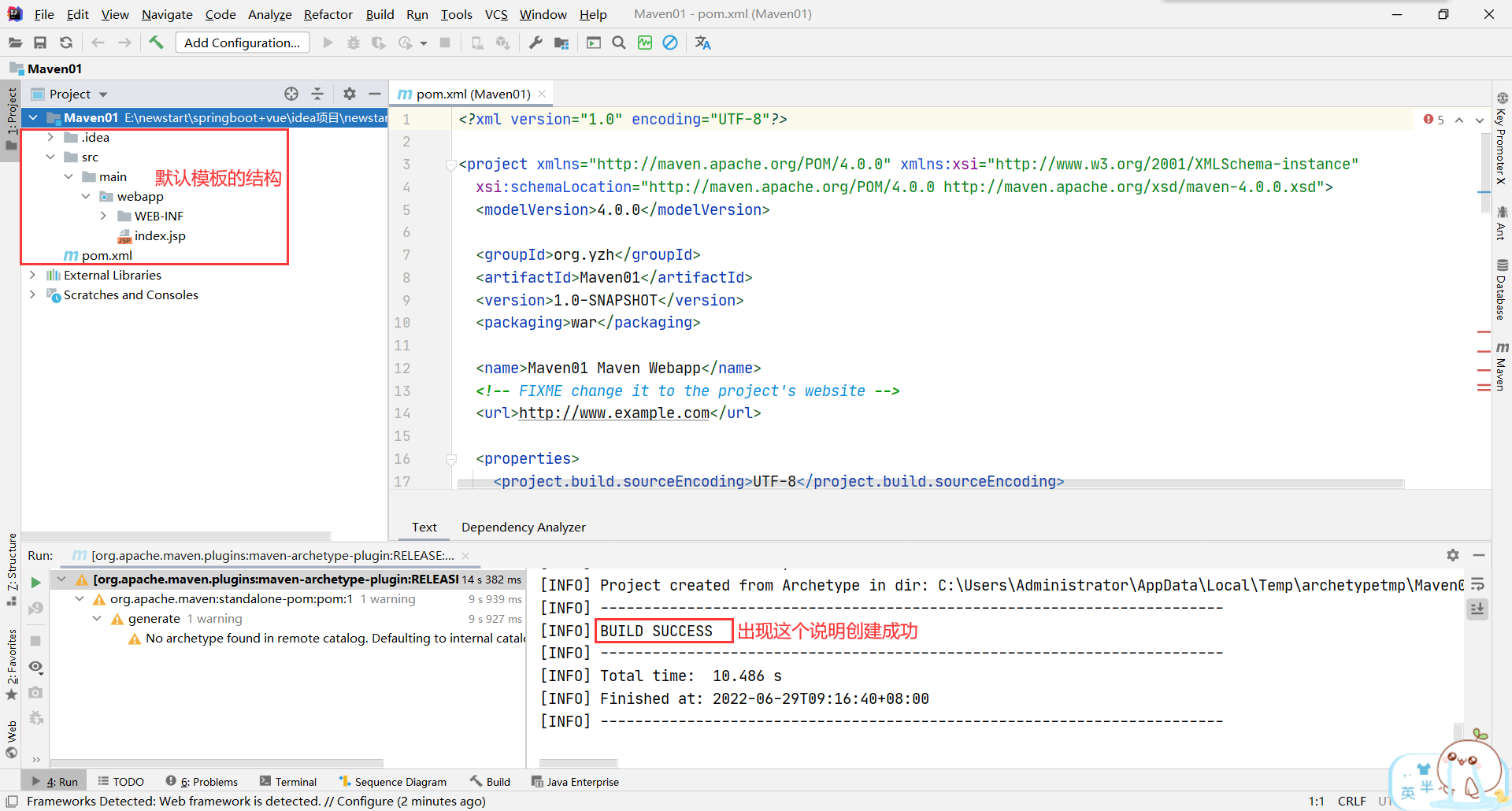This screenshot has height=811, width=1512.
Task: Toggle soft-wrap in the Run console
Action: tap(1477, 584)
